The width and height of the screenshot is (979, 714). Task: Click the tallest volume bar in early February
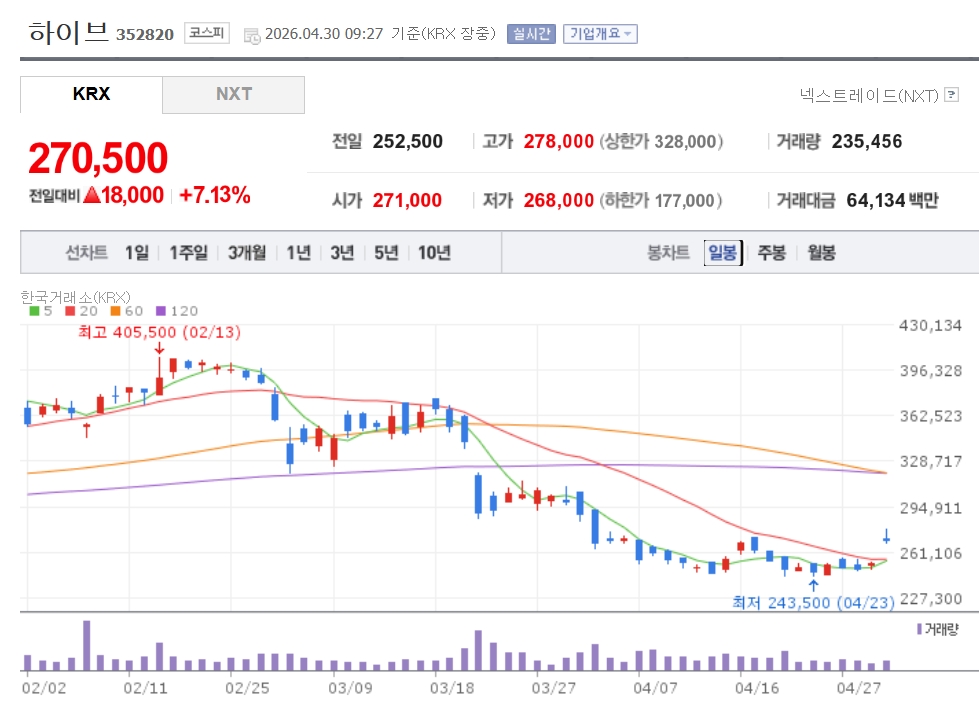click(x=87, y=645)
